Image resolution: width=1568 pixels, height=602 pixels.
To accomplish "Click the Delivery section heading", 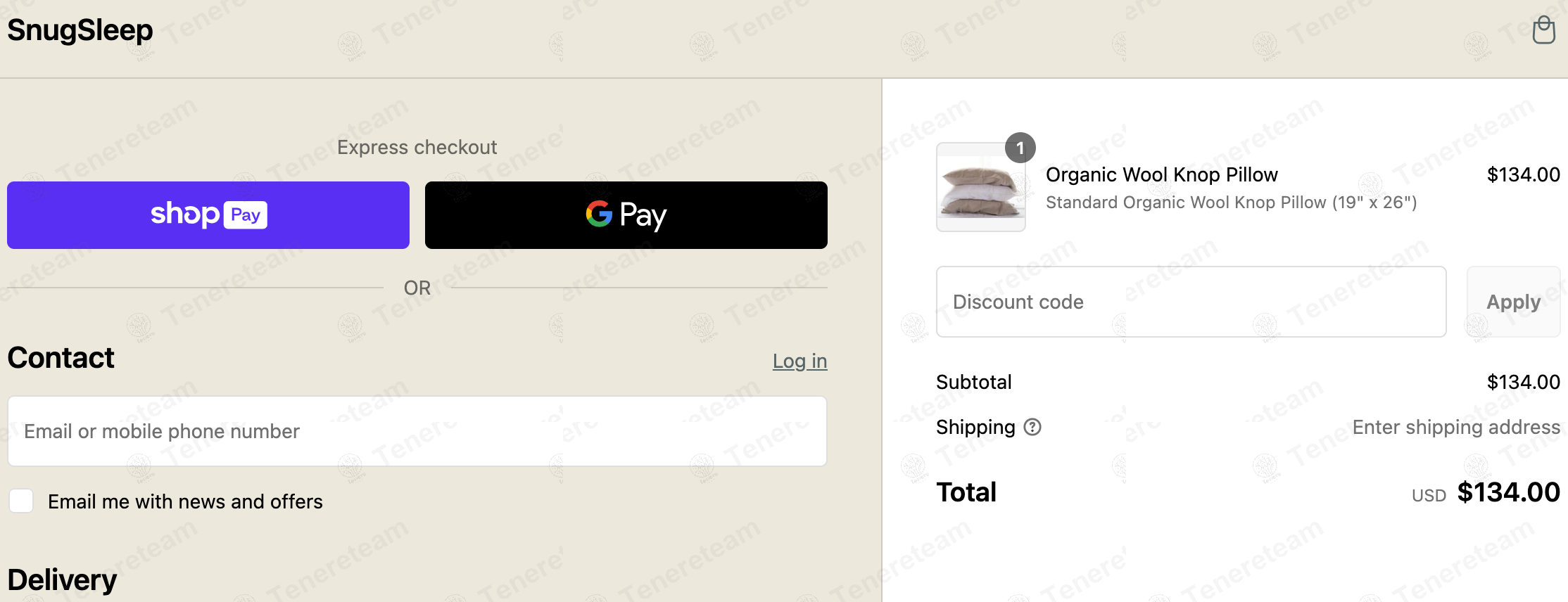I will click(62, 580).
